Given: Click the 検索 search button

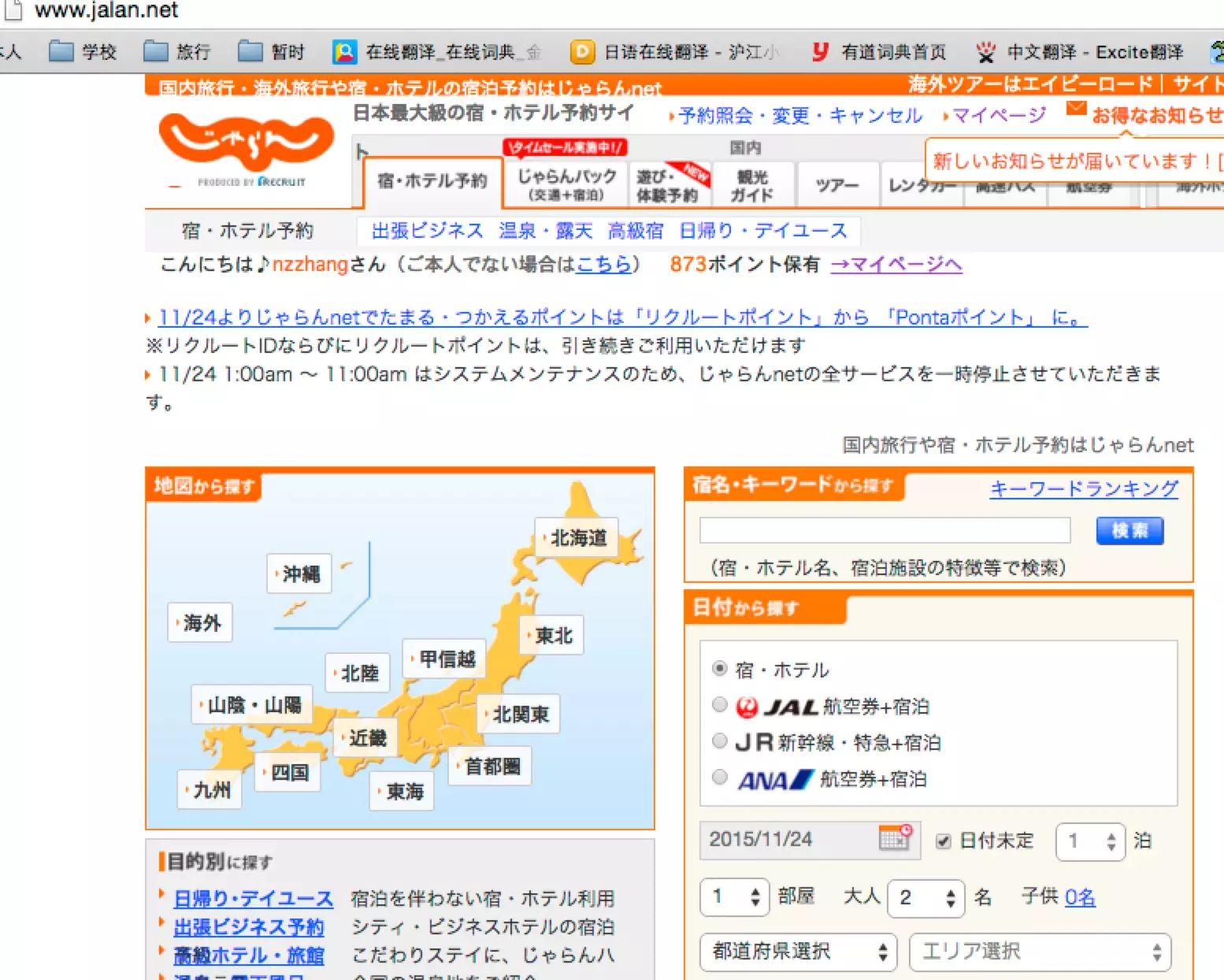Looking at the screenshot, I should [x=1129, y=531].
